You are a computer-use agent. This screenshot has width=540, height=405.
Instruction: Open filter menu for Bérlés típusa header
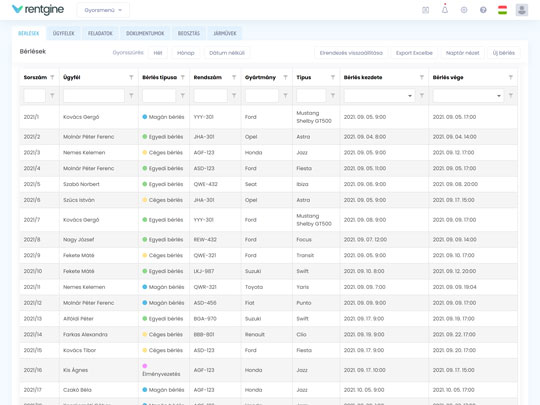[x=183, y=77]
